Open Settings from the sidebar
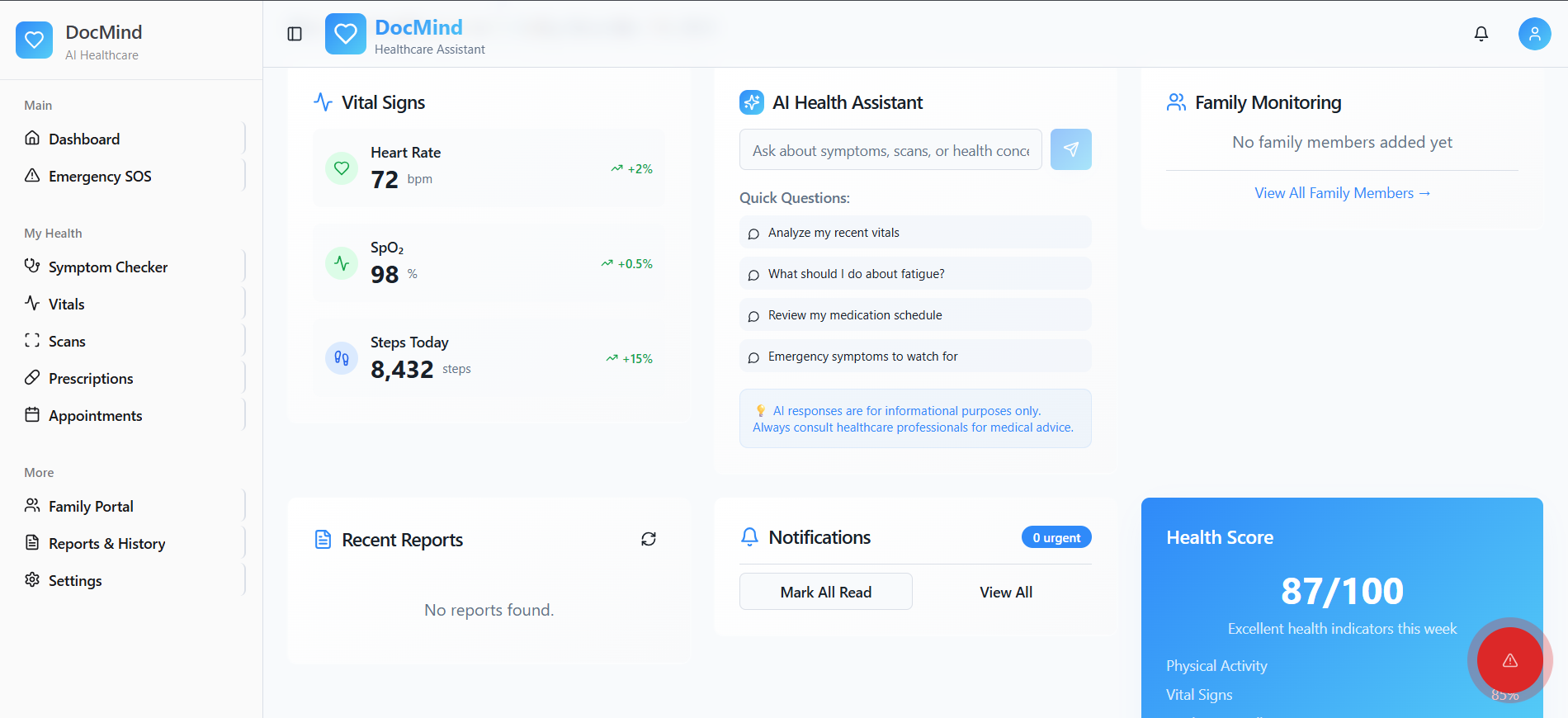The height and width of the screenshot is (718, 1568). 74,580
